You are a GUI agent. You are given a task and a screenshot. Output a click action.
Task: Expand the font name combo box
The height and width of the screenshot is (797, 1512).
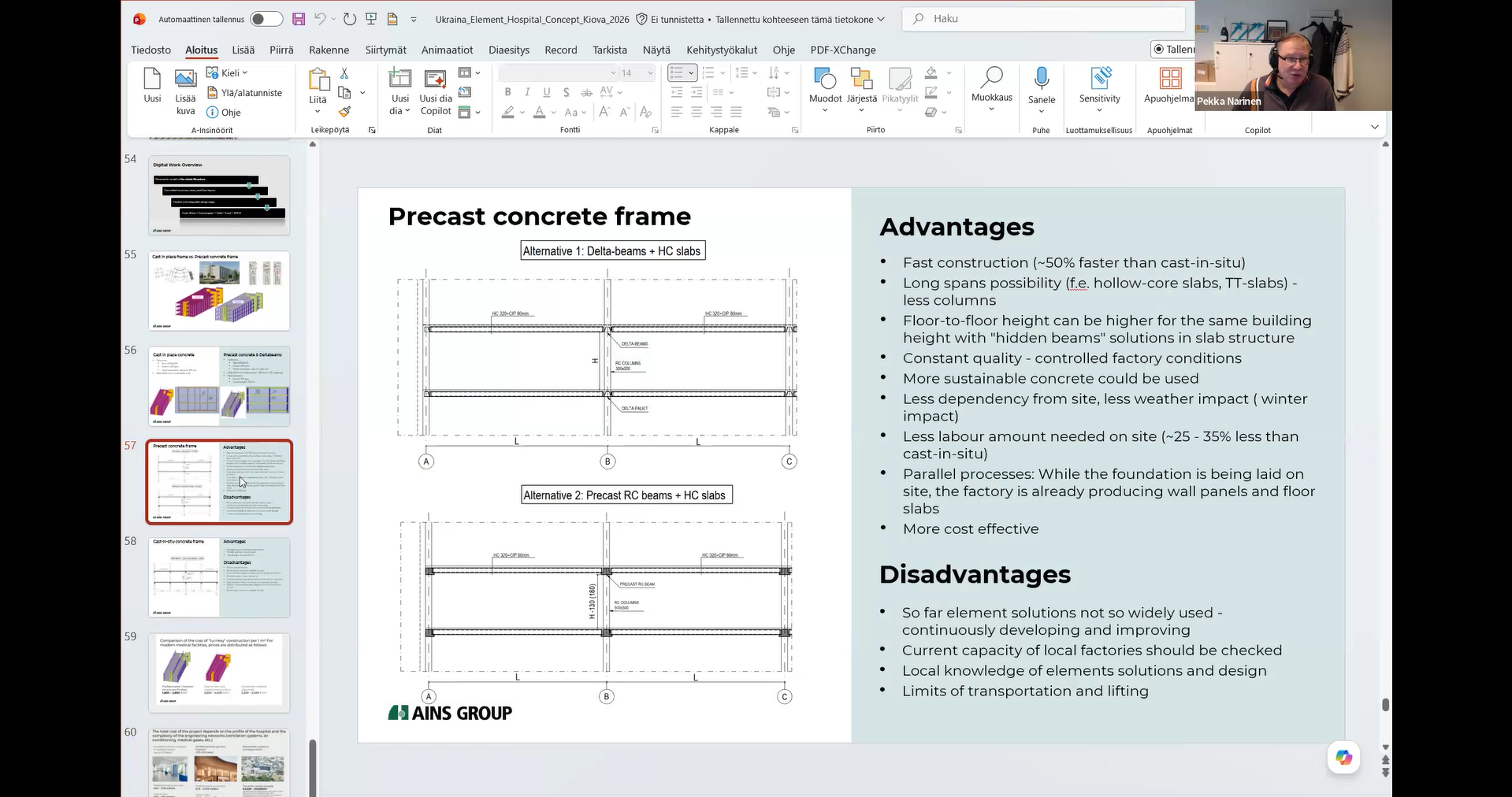tap(613, 73)
